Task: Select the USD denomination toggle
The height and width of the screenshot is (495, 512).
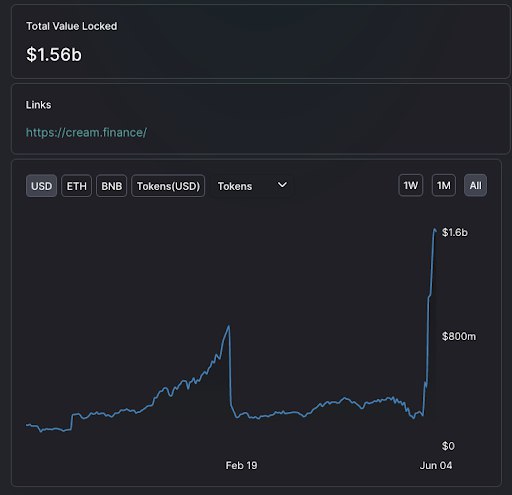Action: point(41,186)
